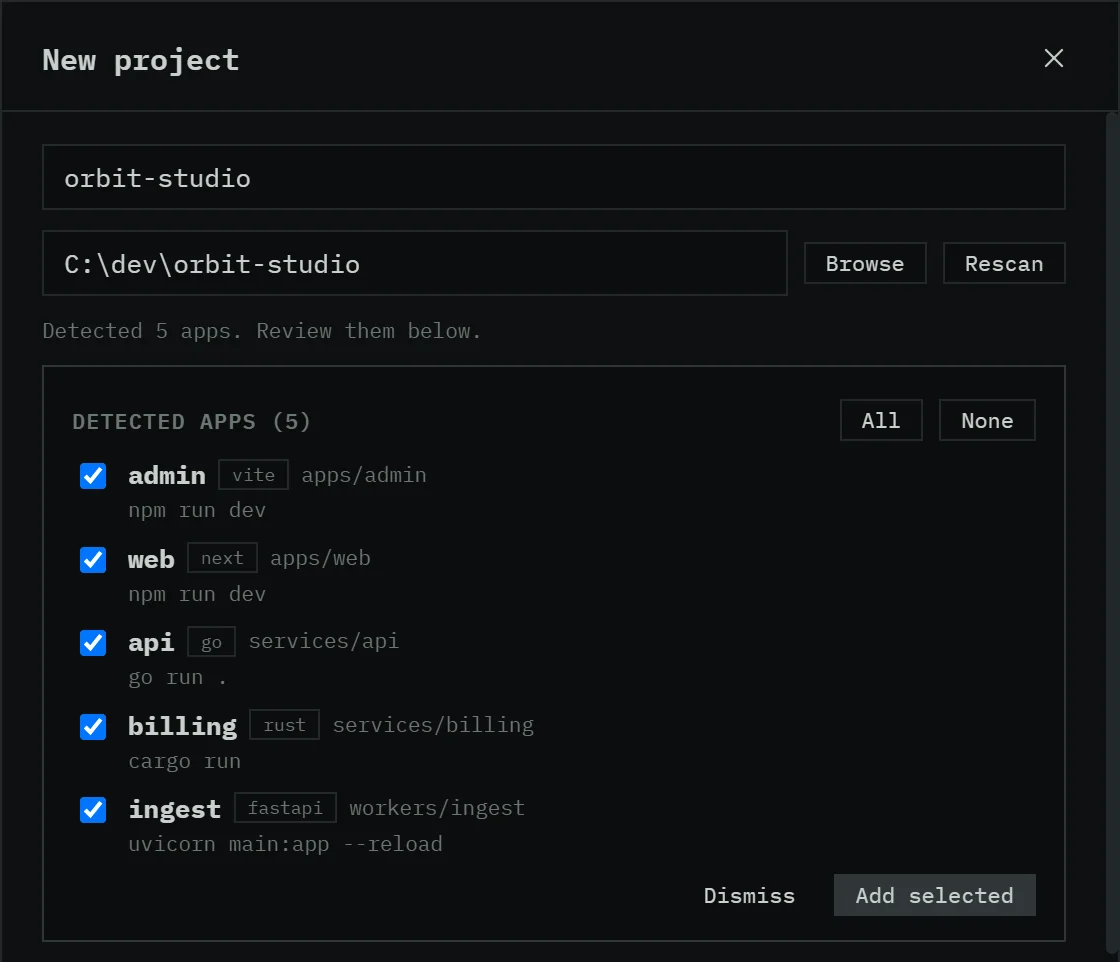Select All detected apps
This screenshot has width=1120, height=962.
[x=881, y=420]
